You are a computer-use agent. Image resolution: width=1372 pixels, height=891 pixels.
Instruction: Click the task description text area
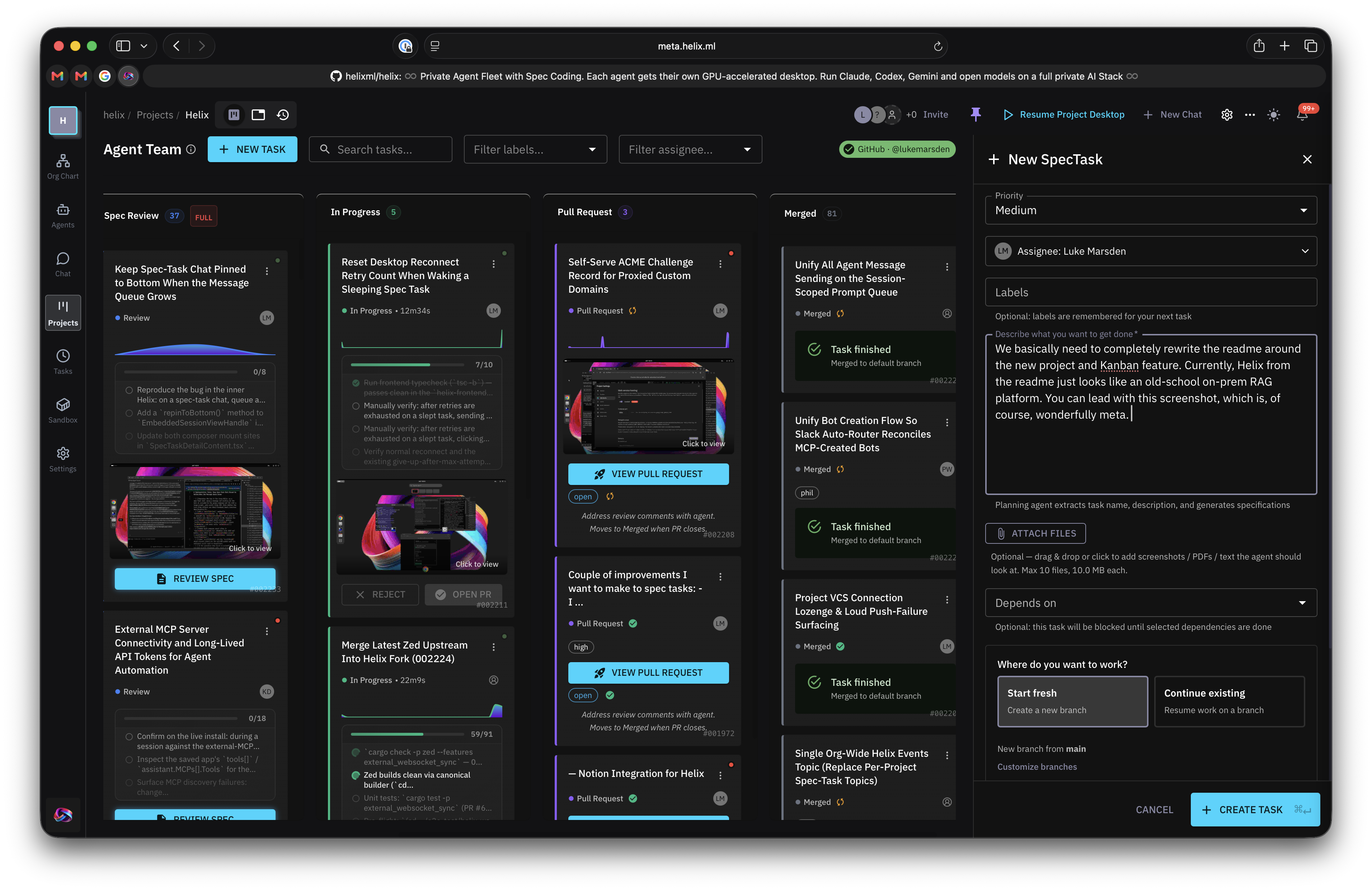(1151, 415)
